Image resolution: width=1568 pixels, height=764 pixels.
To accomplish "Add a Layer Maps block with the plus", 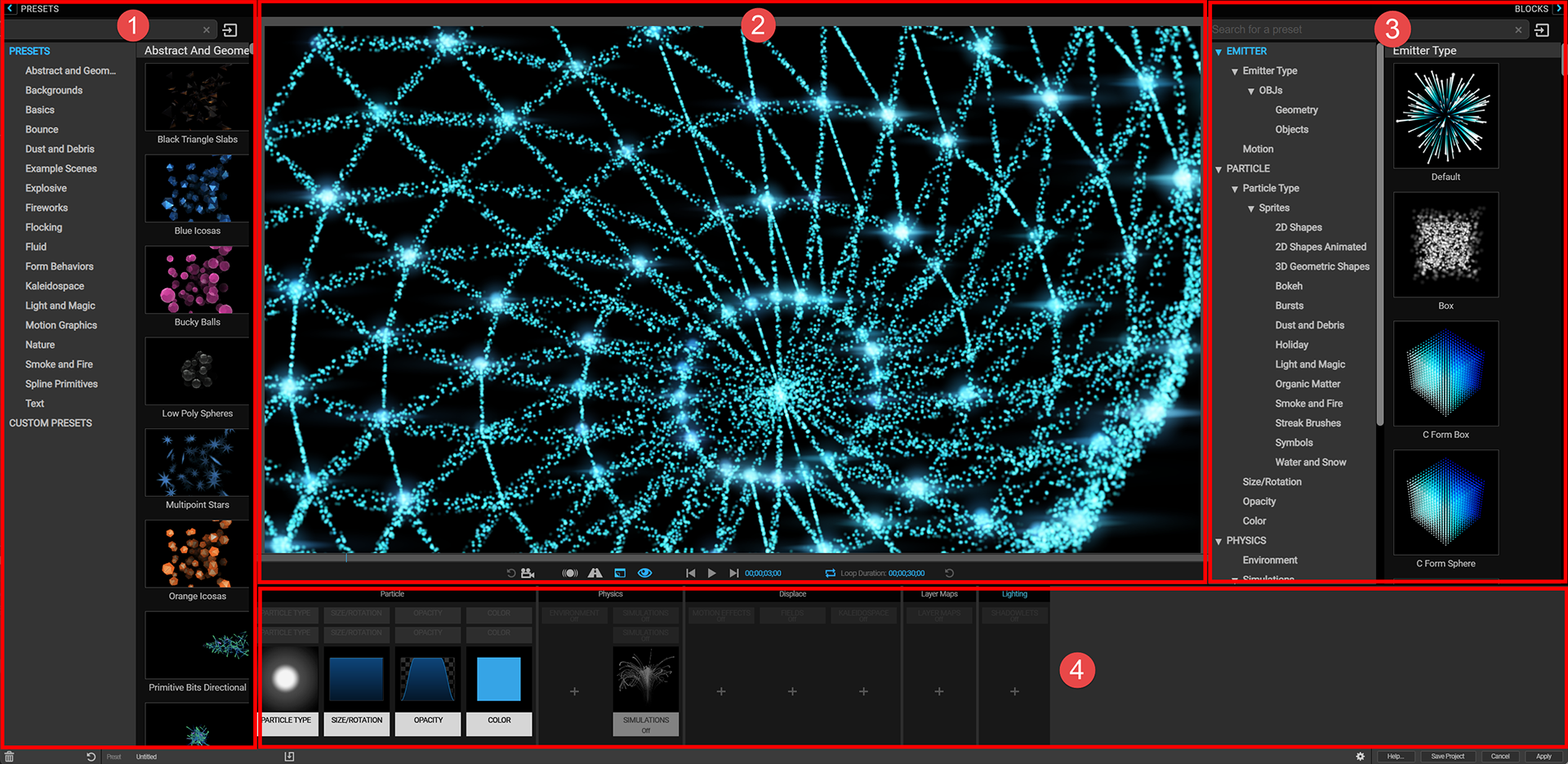I will 939,691.
